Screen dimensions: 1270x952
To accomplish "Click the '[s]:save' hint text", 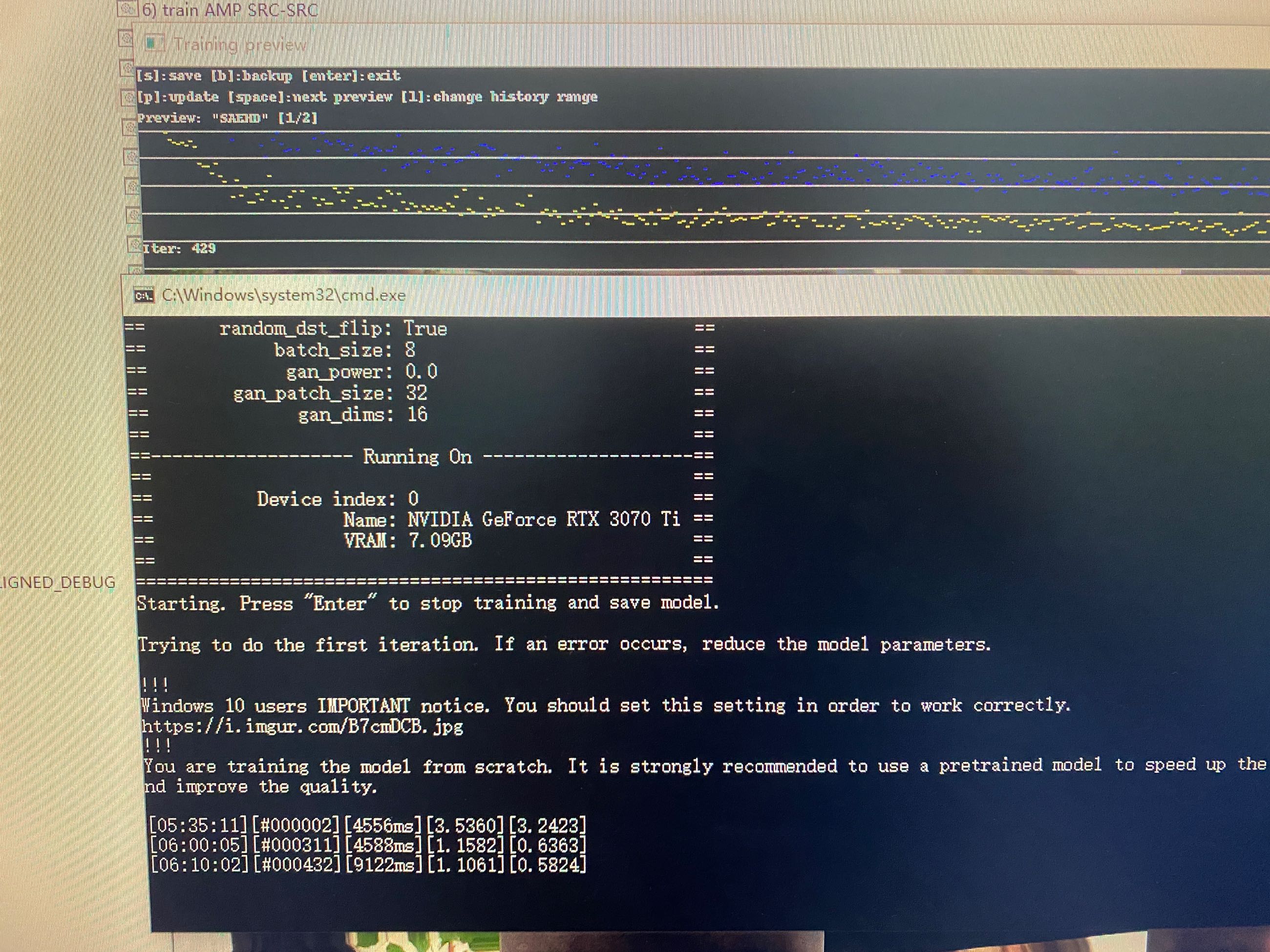I will 169,76.
